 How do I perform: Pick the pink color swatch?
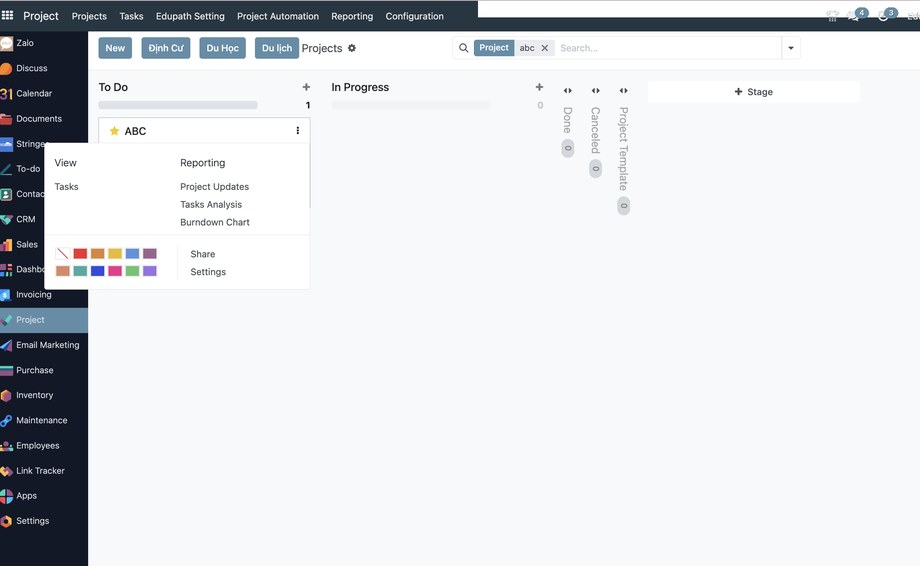click(x=115, y=270)
